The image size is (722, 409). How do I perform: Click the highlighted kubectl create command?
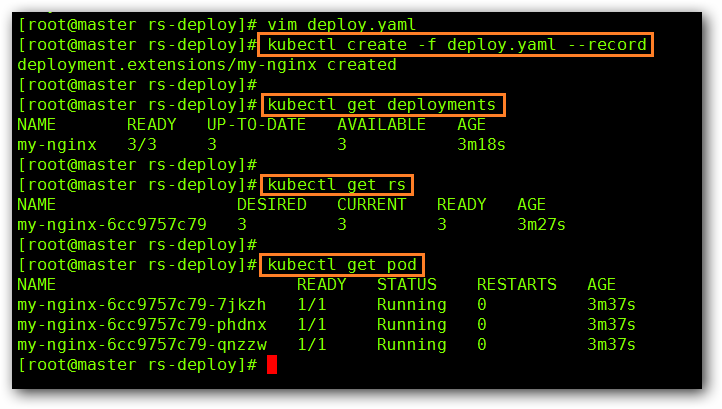[456, 45]
